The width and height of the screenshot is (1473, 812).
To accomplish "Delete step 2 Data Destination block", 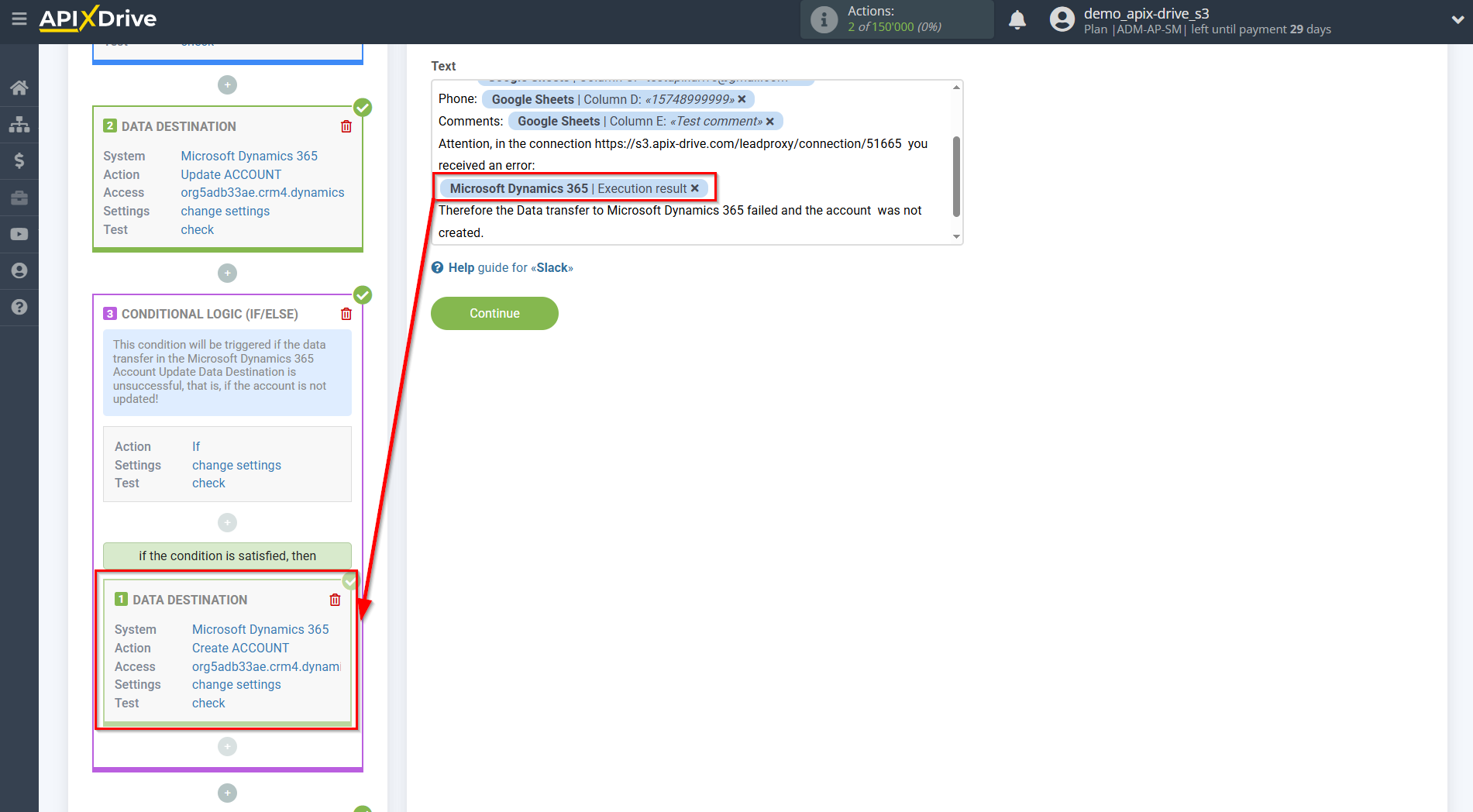I will 346,126.
